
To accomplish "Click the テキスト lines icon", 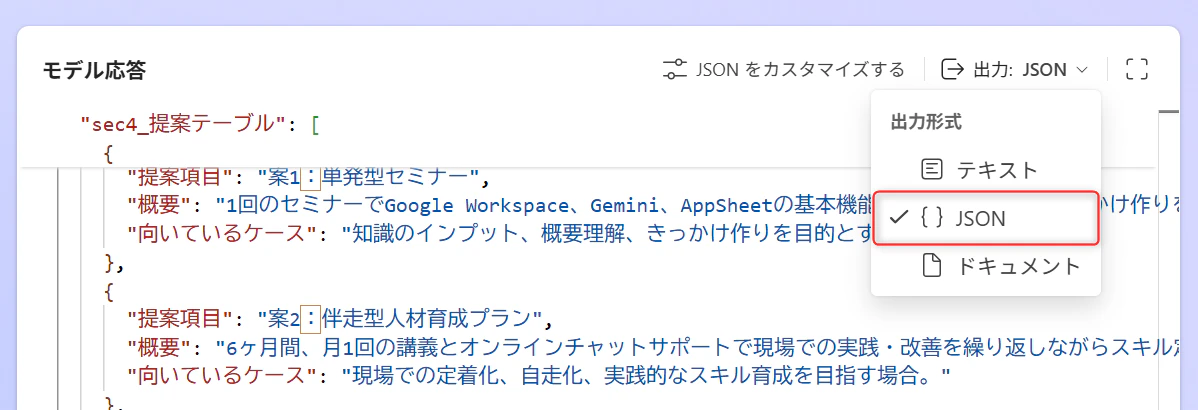I will (931, 169).
